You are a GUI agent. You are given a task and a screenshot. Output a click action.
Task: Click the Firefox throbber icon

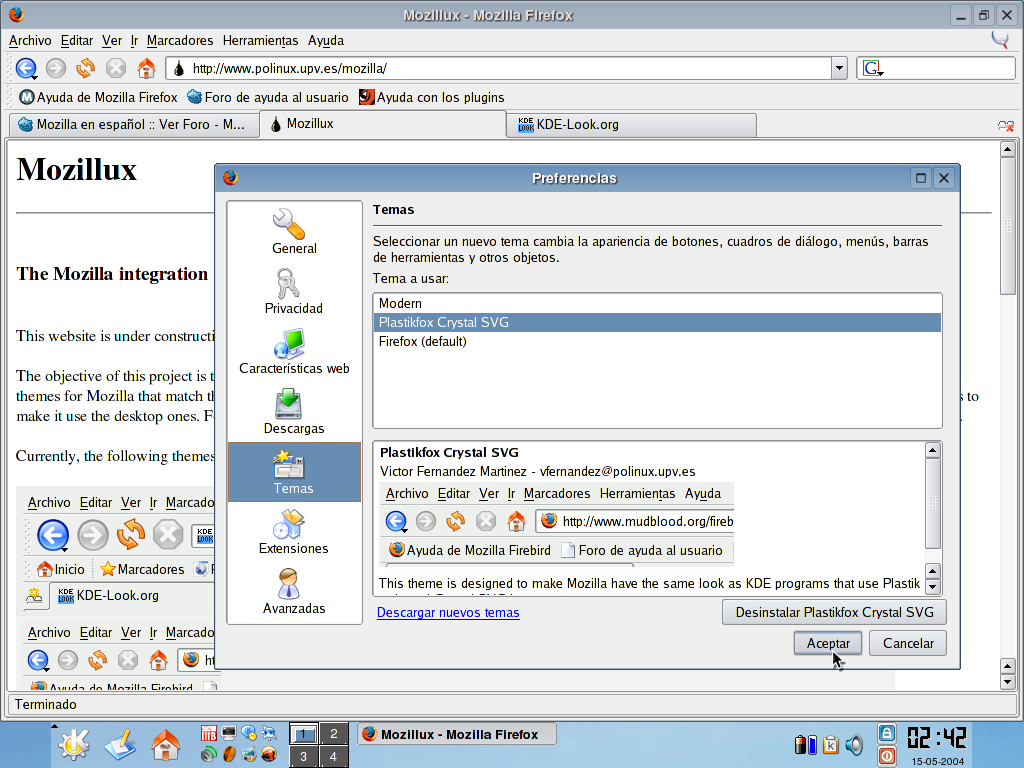click(x=1000, y=40)
